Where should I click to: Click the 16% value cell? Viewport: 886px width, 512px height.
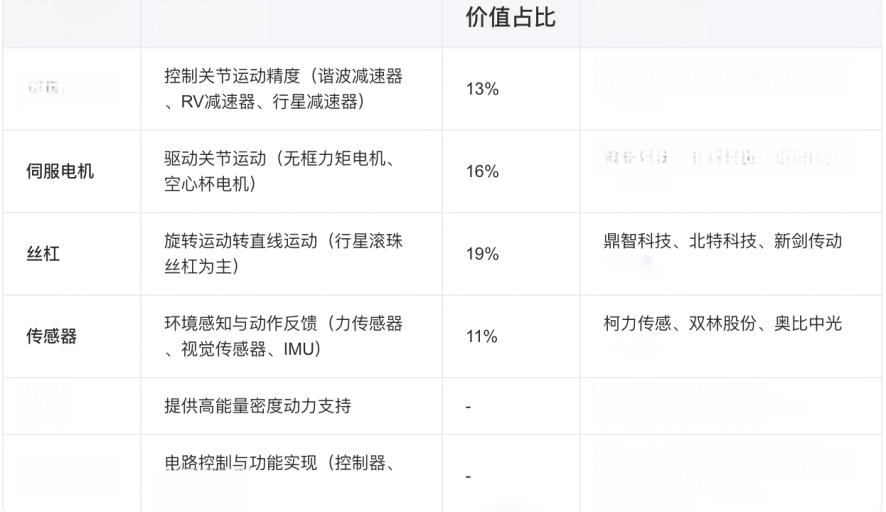point(482,171)
